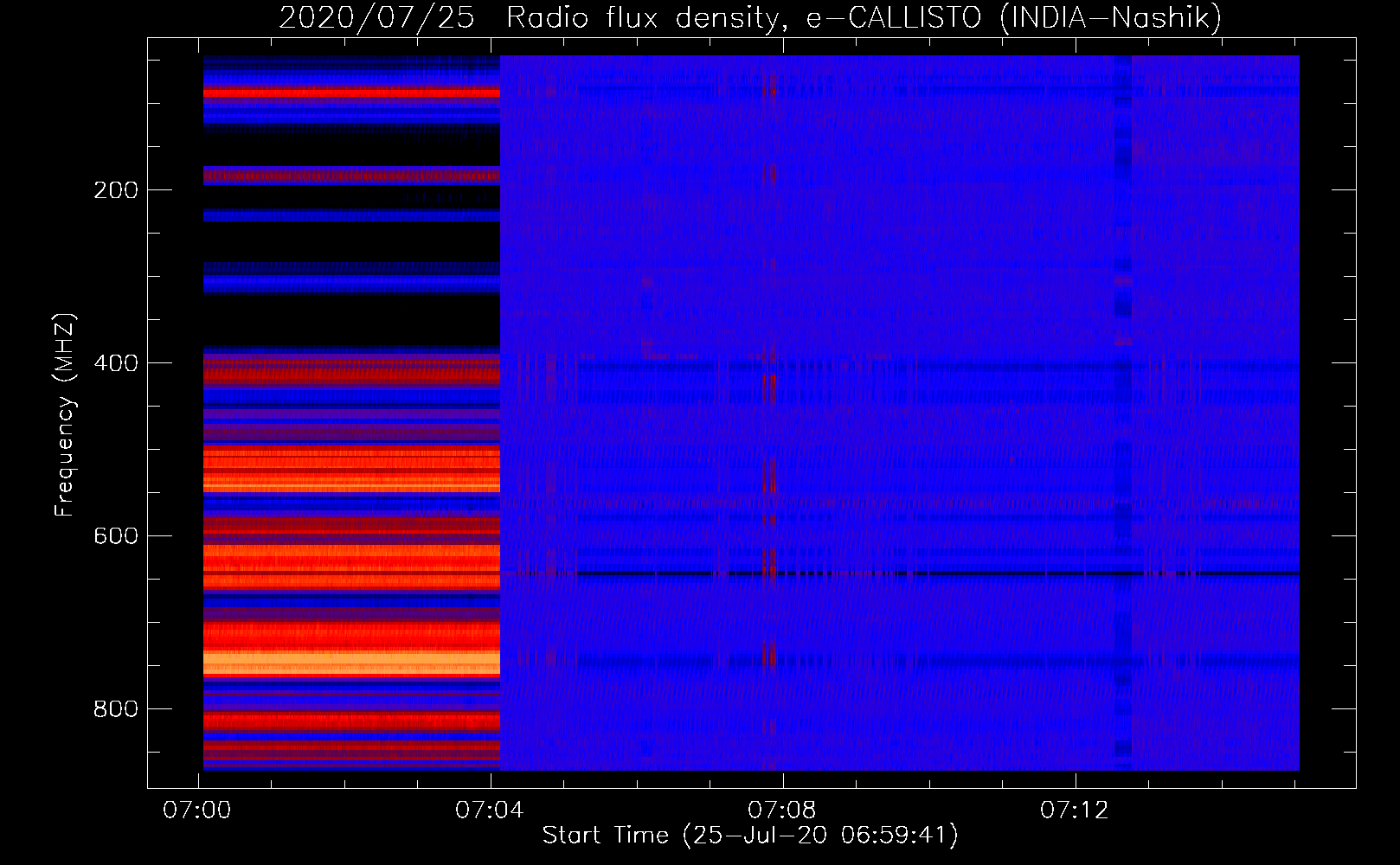Click the 200 frequency tick label

116,190
